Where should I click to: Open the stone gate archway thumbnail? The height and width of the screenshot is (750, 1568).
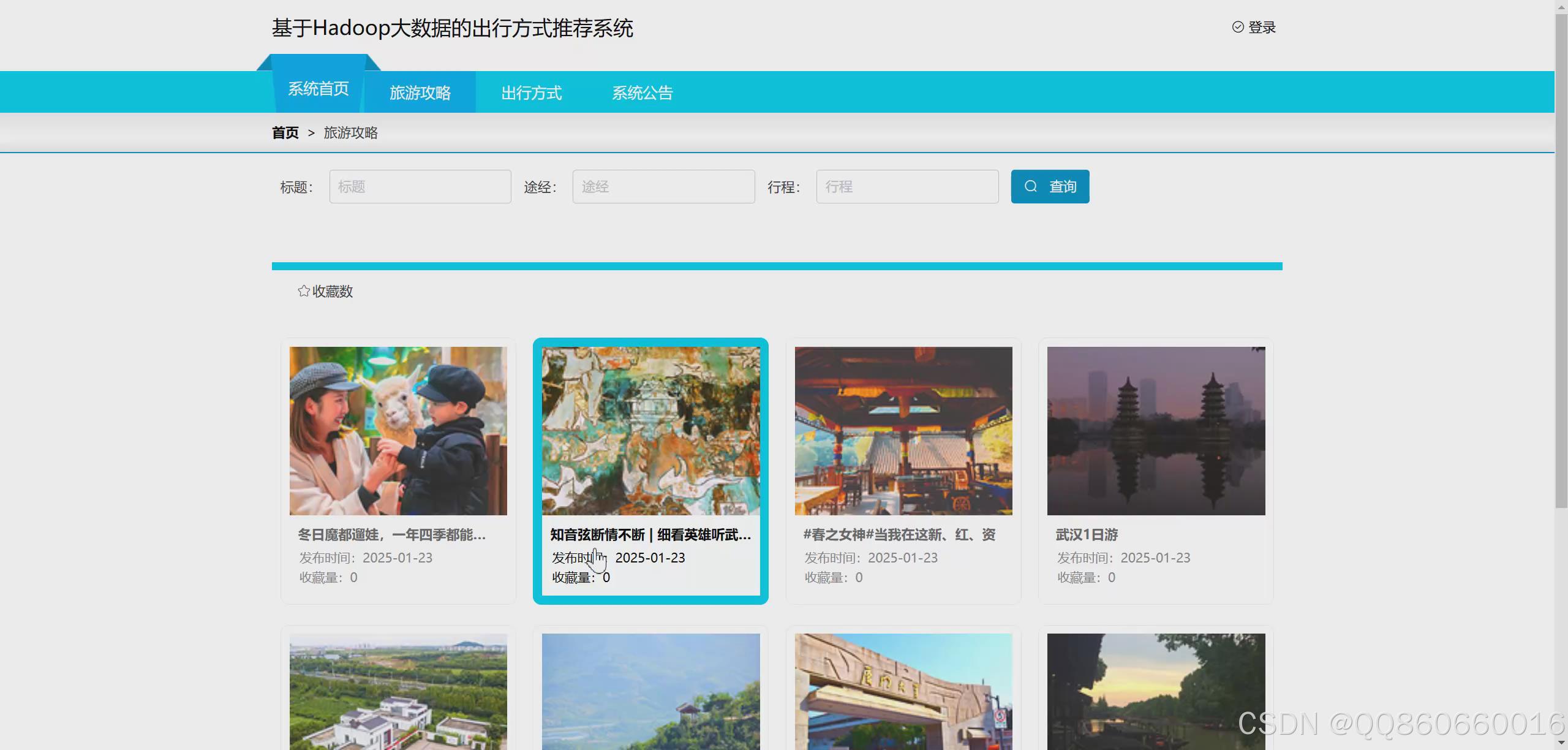coord(903,692)
